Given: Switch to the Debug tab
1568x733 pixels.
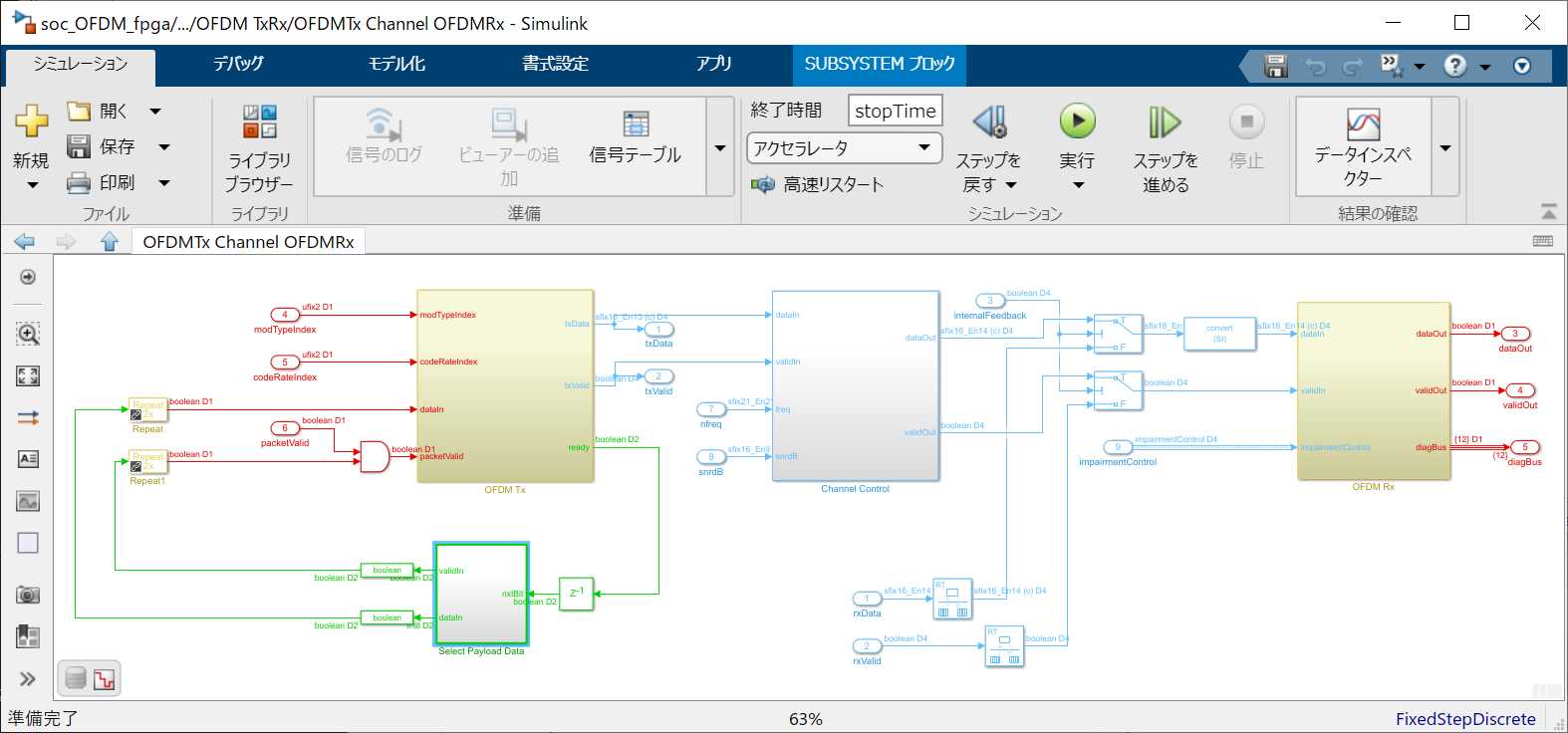Looking at the screenshot, I should coord(238,64).
